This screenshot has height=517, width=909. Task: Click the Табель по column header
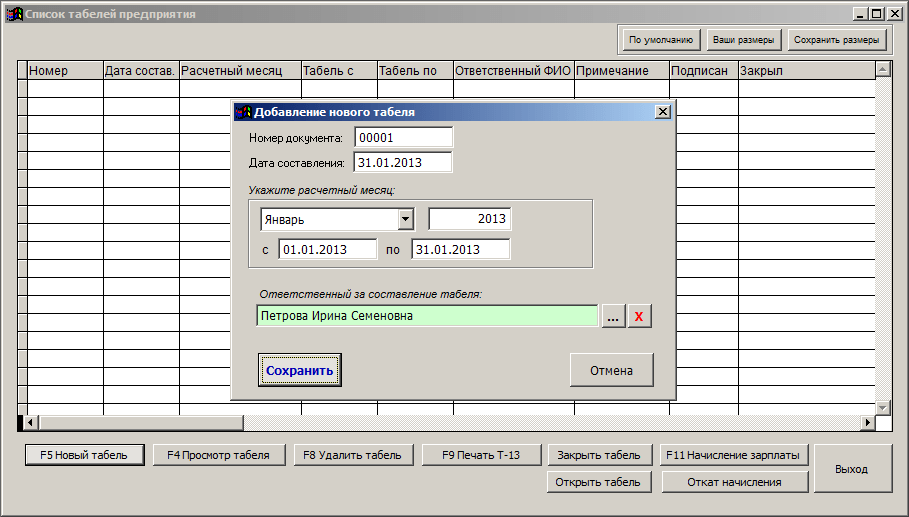416,71
